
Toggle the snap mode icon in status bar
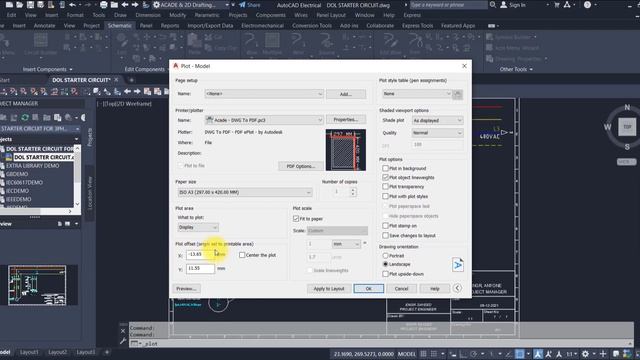[434, 354]
